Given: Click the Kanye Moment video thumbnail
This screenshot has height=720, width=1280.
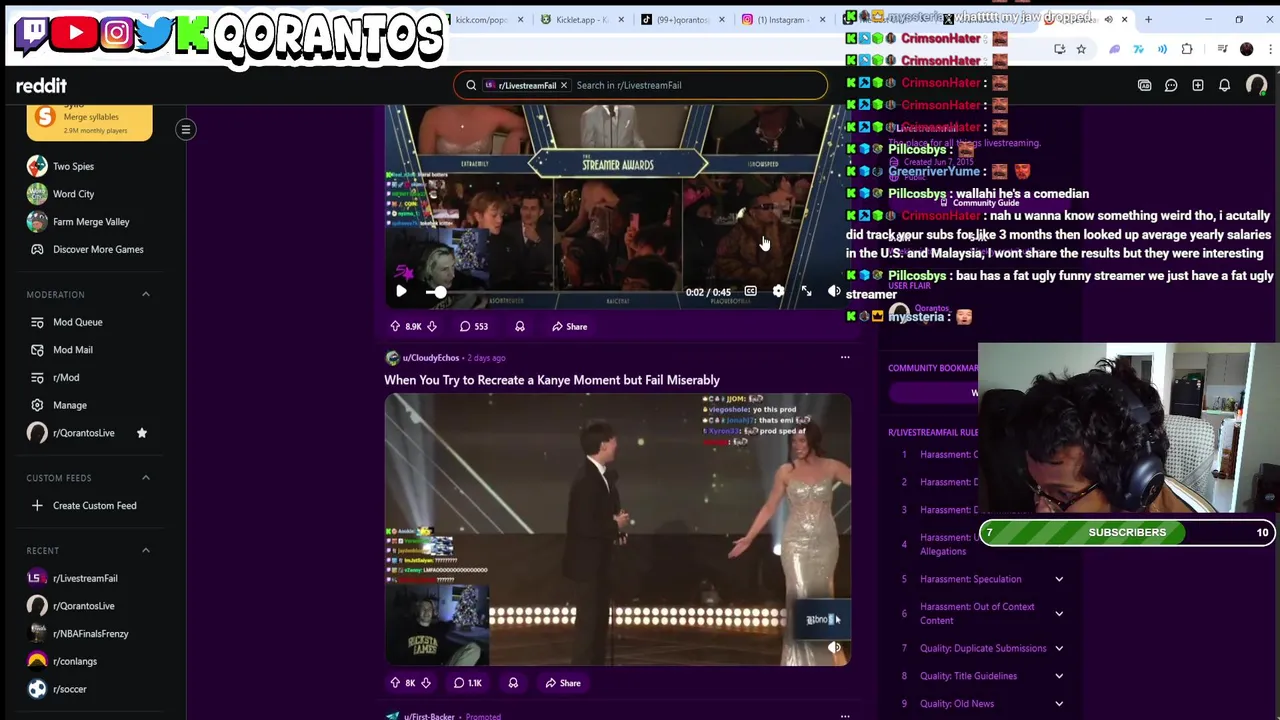Looking at the screenshot, I should tap(618, 529).
